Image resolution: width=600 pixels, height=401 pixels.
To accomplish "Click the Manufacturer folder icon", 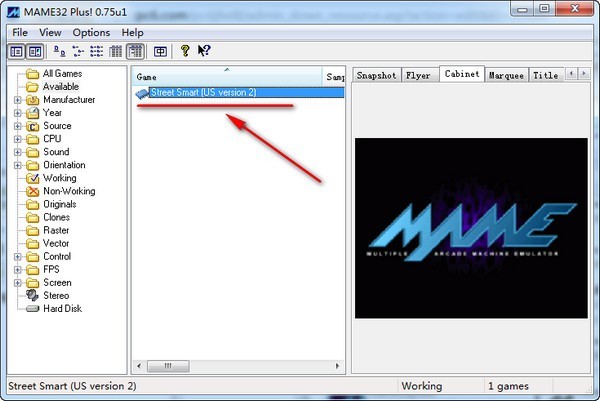I will tap(33, 100).
